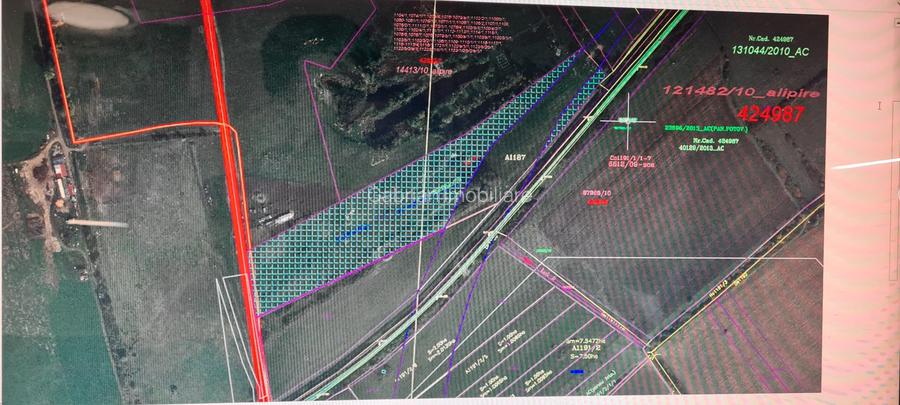Click the dark lake area near 14413/10
This screenshot has width=900, height=405.
point(400,120)
